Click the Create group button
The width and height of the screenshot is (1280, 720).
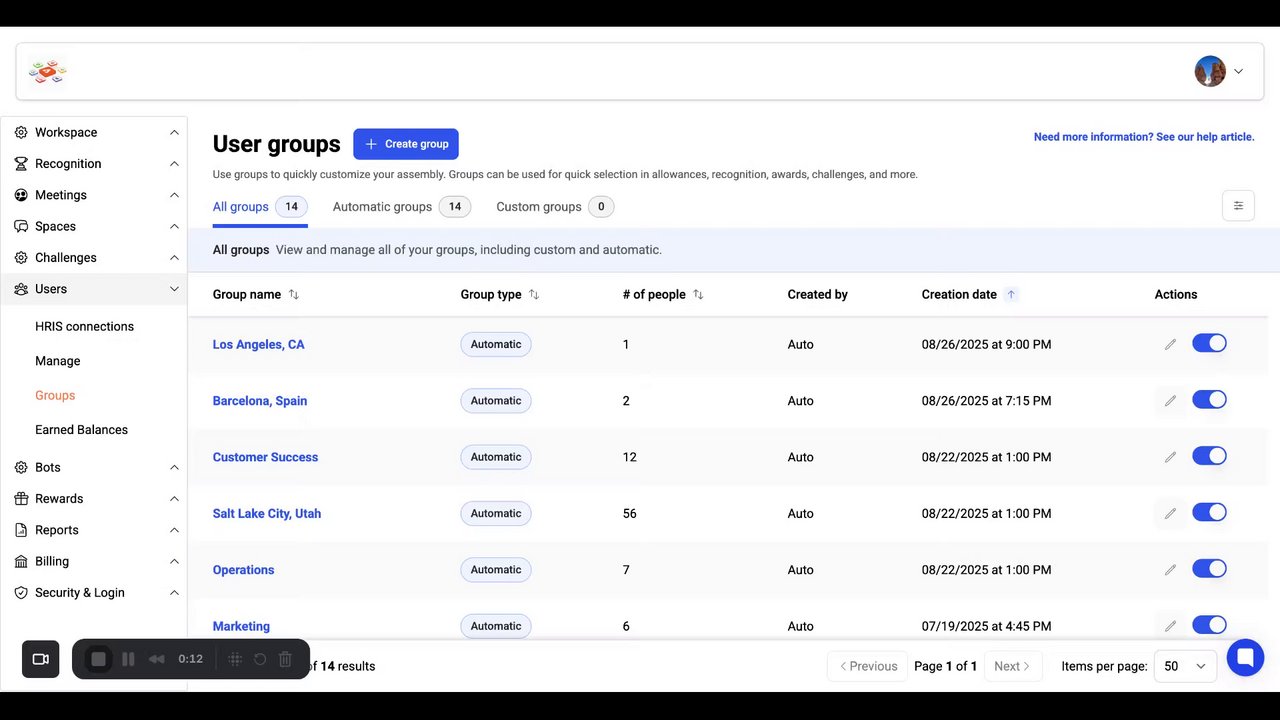pos(406,144)
